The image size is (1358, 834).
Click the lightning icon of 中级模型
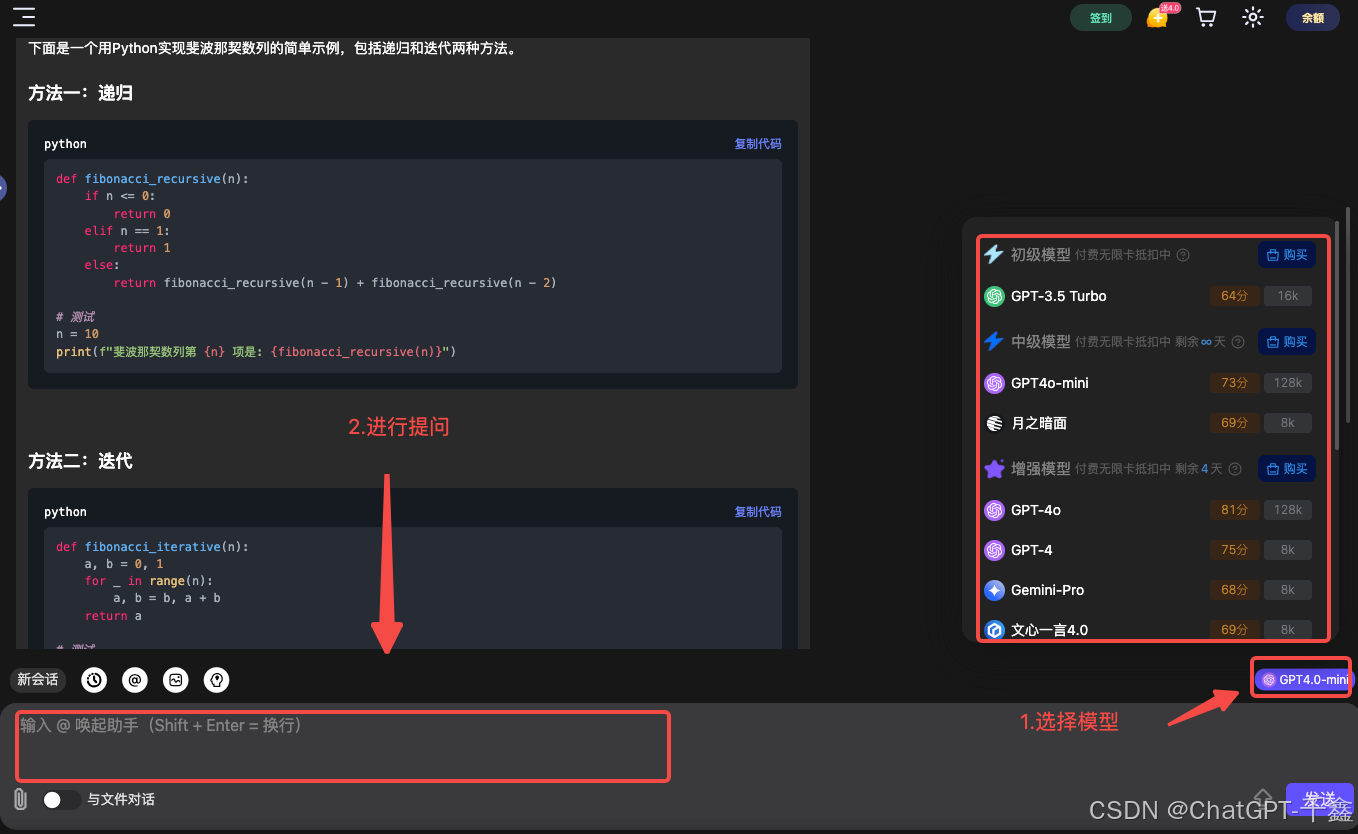point(994,341)
